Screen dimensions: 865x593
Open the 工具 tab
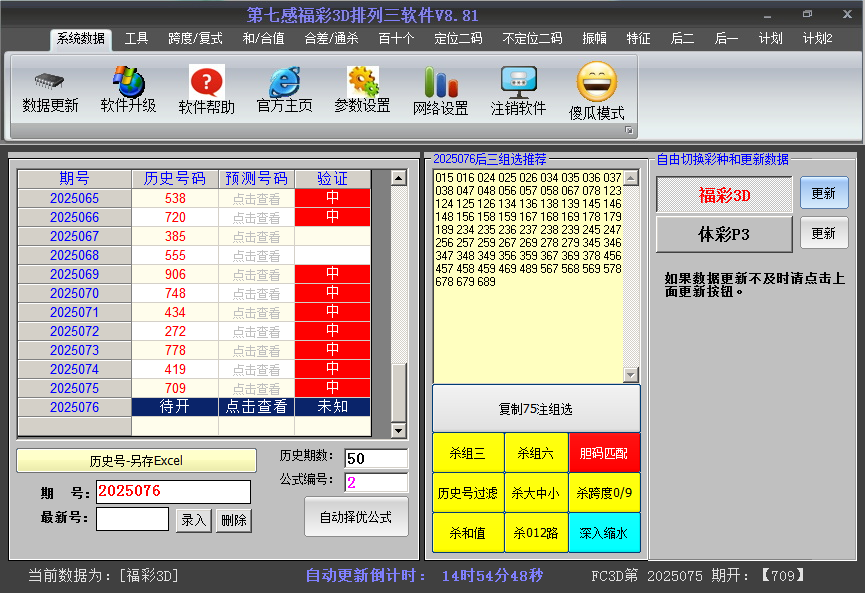coord(136,39)
